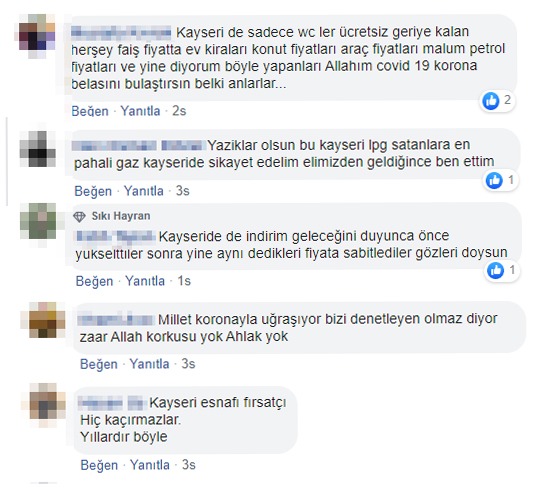Click Beğen under the Kayseri esnafı fırsatçı comment

(x=99, y=465)
